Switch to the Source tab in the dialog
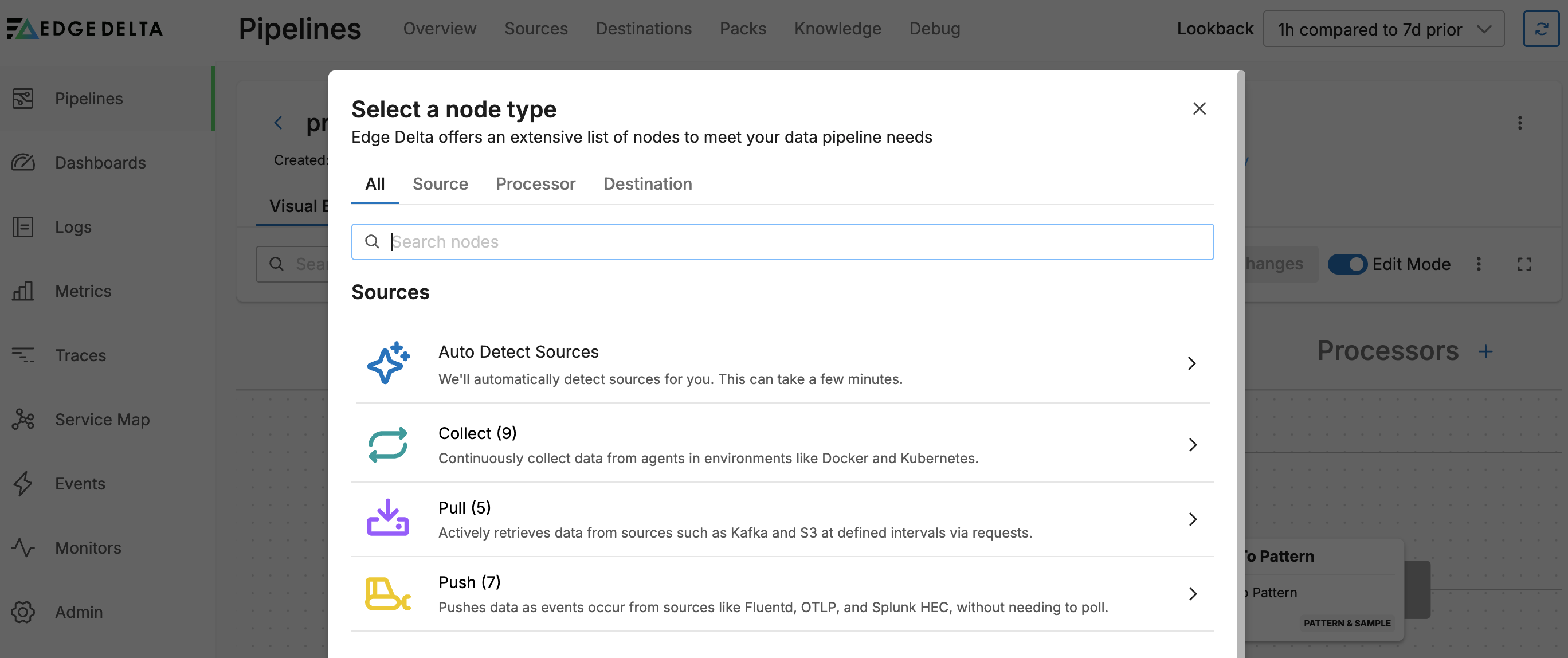The image size is (1568, 658). coord(440,184)
